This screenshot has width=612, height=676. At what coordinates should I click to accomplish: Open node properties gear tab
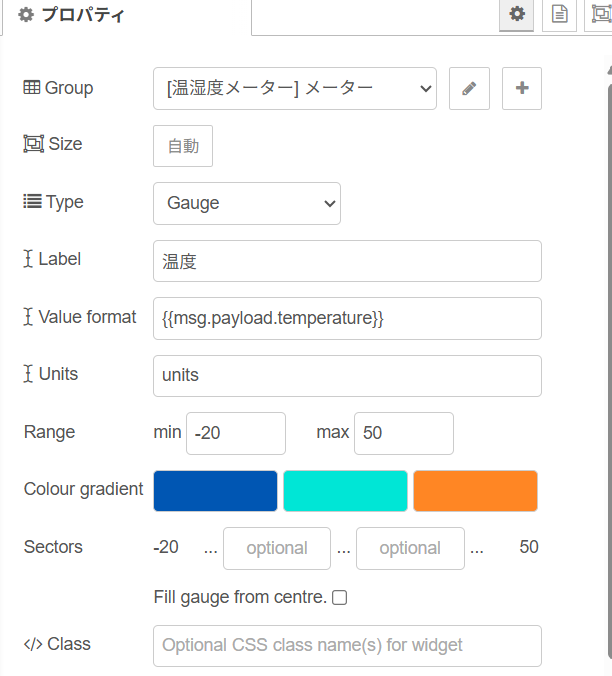coord(516,15)
